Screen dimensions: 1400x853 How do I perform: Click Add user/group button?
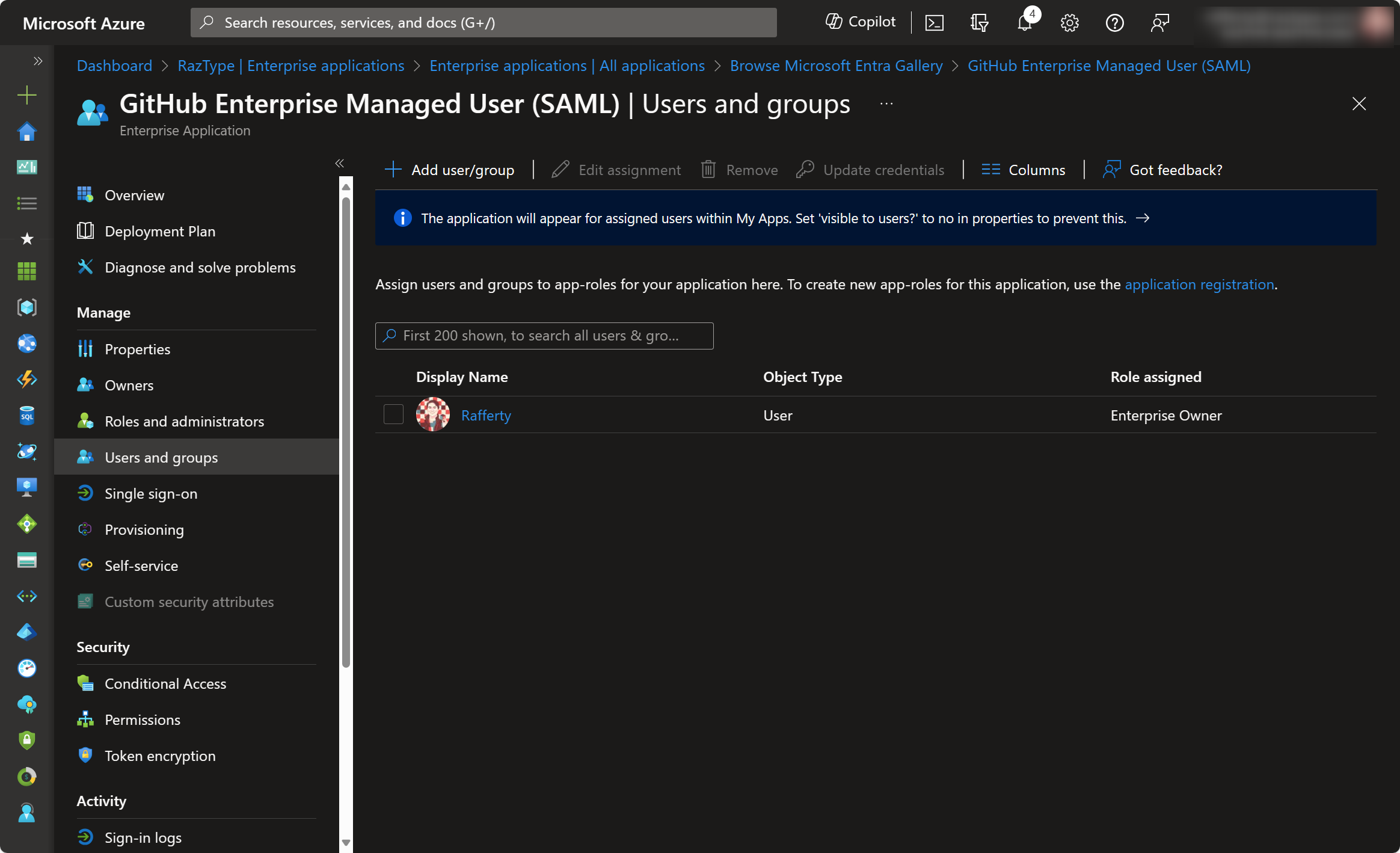pos(450,170)
